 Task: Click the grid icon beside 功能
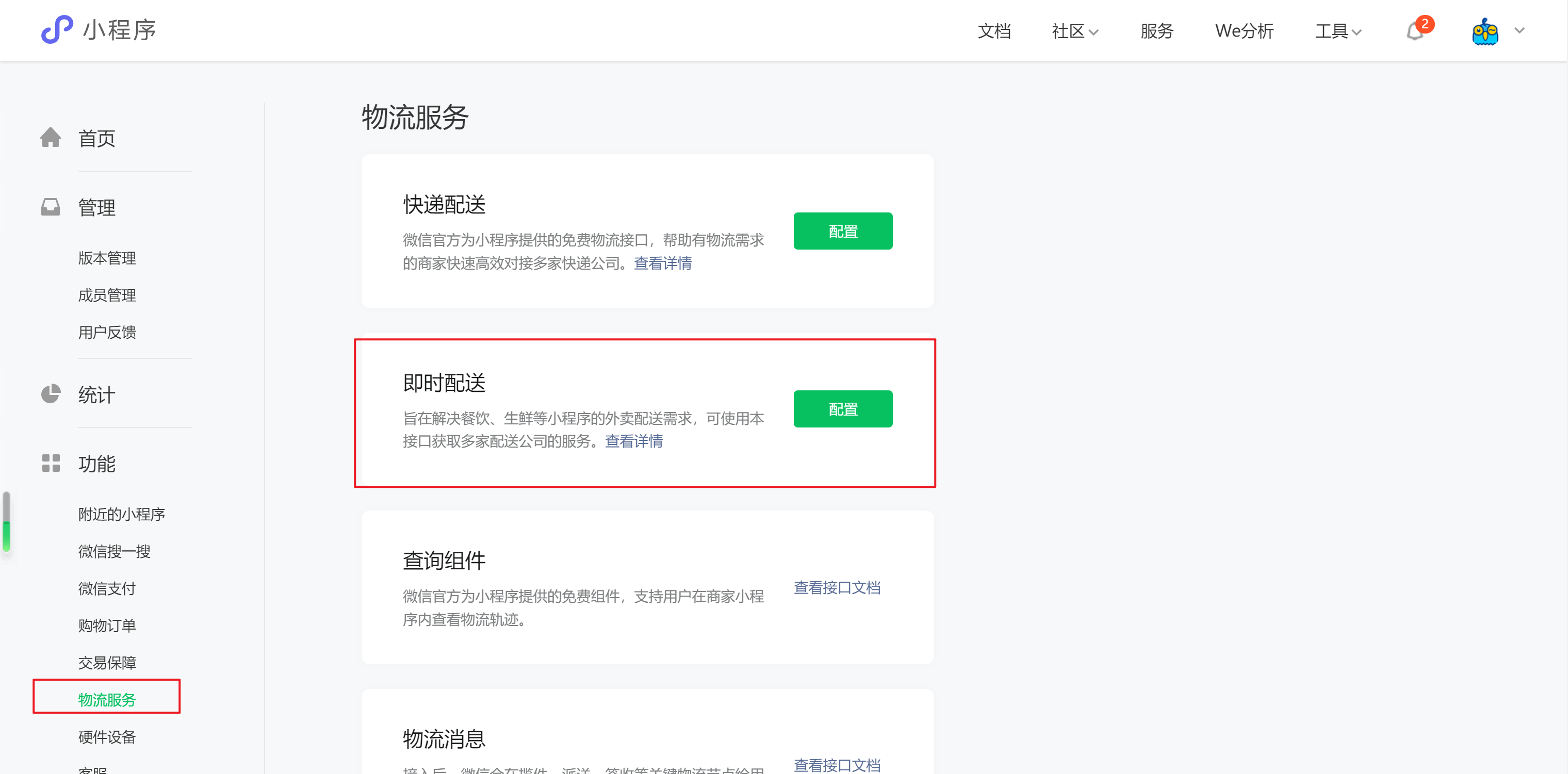tap(51, 463)
